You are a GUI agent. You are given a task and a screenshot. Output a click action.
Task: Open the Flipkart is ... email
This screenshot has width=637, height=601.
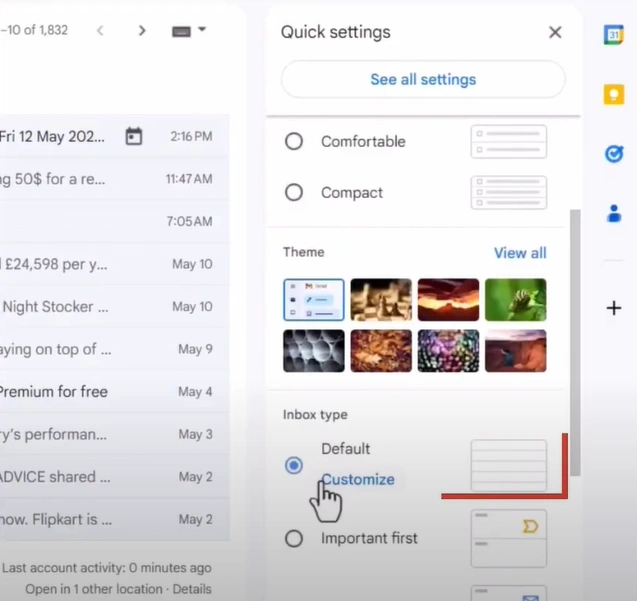[x=115, y=519]
